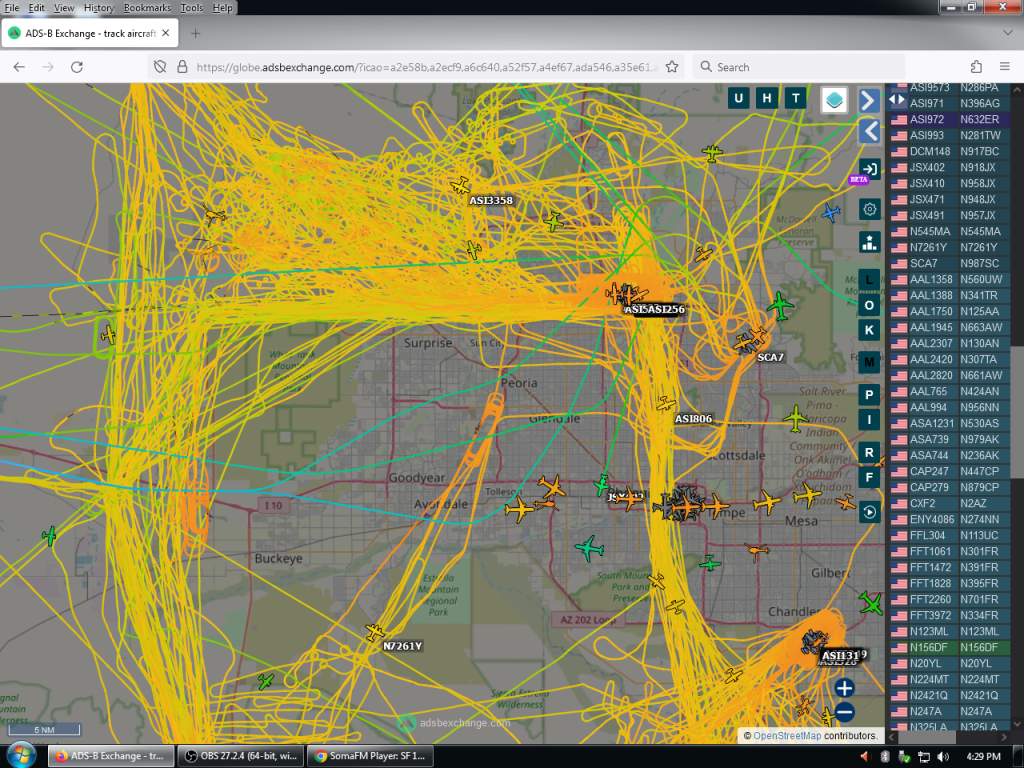Open the map layers selector icon
This screenshot has width=1024, height=768.
point(834,100)
